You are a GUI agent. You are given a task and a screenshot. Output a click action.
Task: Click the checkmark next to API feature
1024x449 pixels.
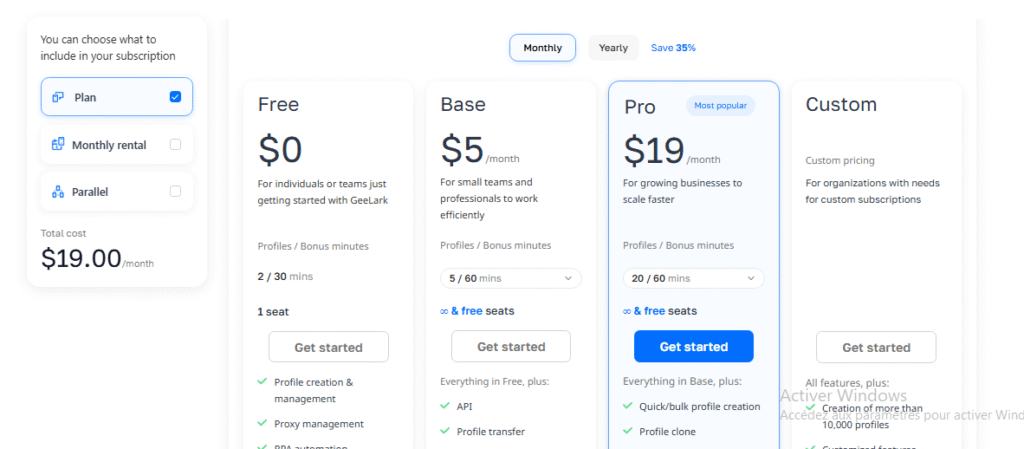click(445, 406)
